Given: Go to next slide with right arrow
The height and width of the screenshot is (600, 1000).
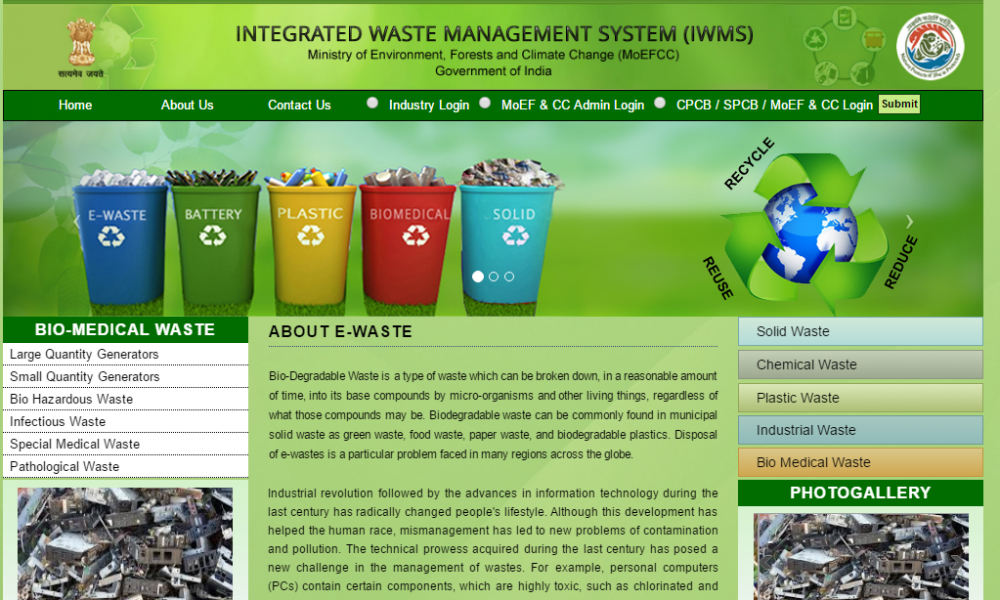Looking at the screenshot, I should click(x=909, y=221).
